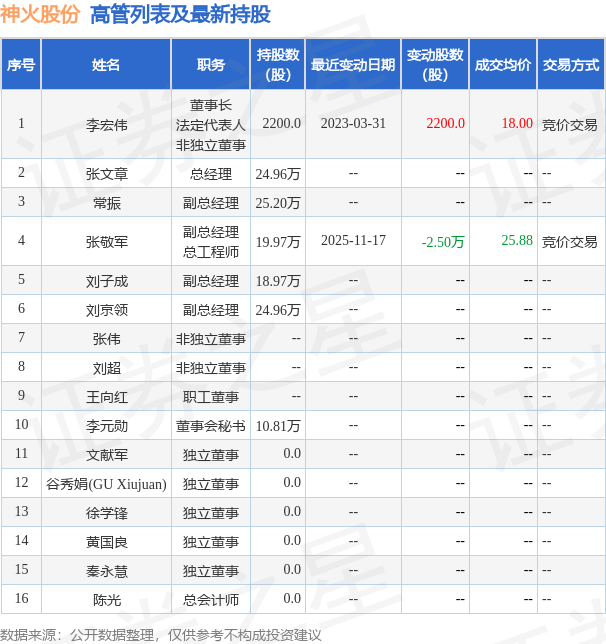Click the 董事长 法定代表人 非独立董事 cell
Image resolution: width=606 pixels, height=644 pixels.
tap(211, 124)
